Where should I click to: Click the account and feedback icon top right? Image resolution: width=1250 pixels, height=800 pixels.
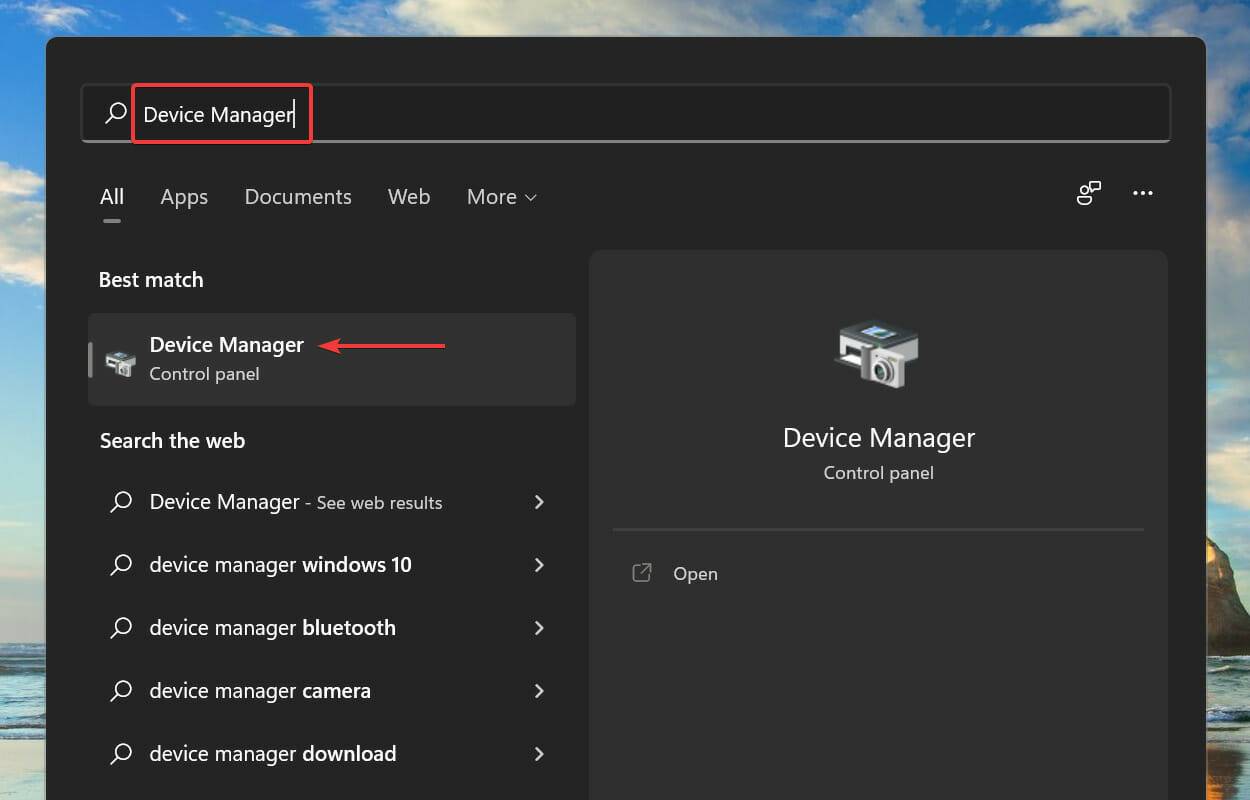click(x=1088, y=193)
